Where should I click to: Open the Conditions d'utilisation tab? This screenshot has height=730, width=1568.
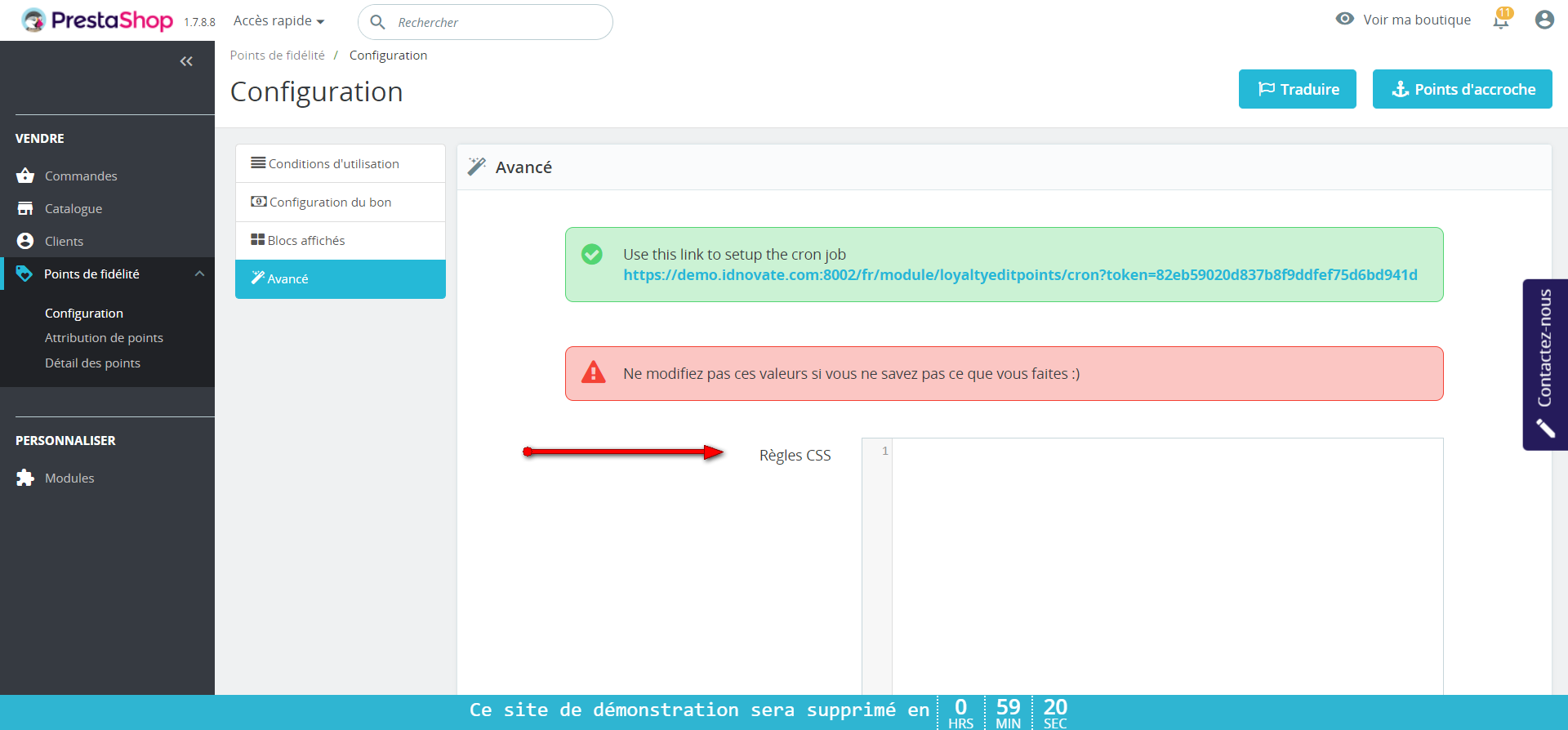pos(341,163)
